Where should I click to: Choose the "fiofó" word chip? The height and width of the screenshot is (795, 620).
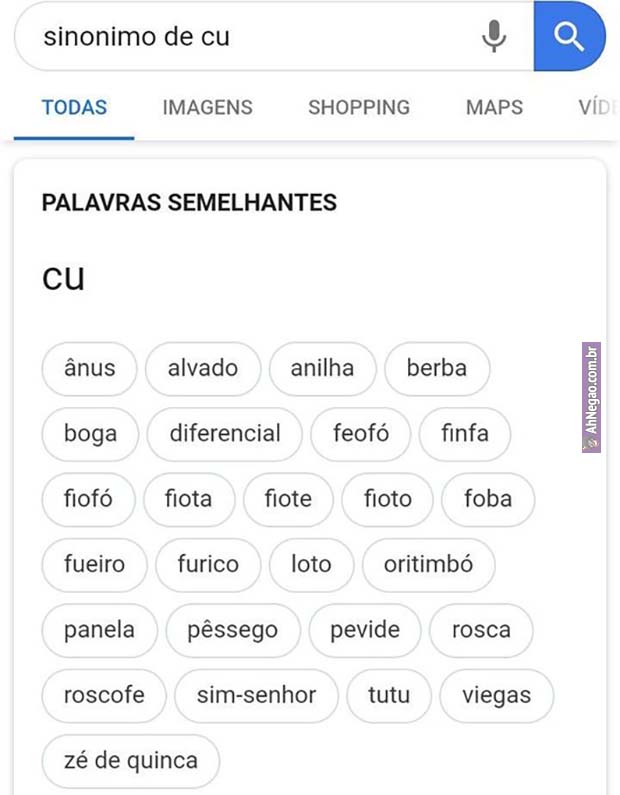88,499
